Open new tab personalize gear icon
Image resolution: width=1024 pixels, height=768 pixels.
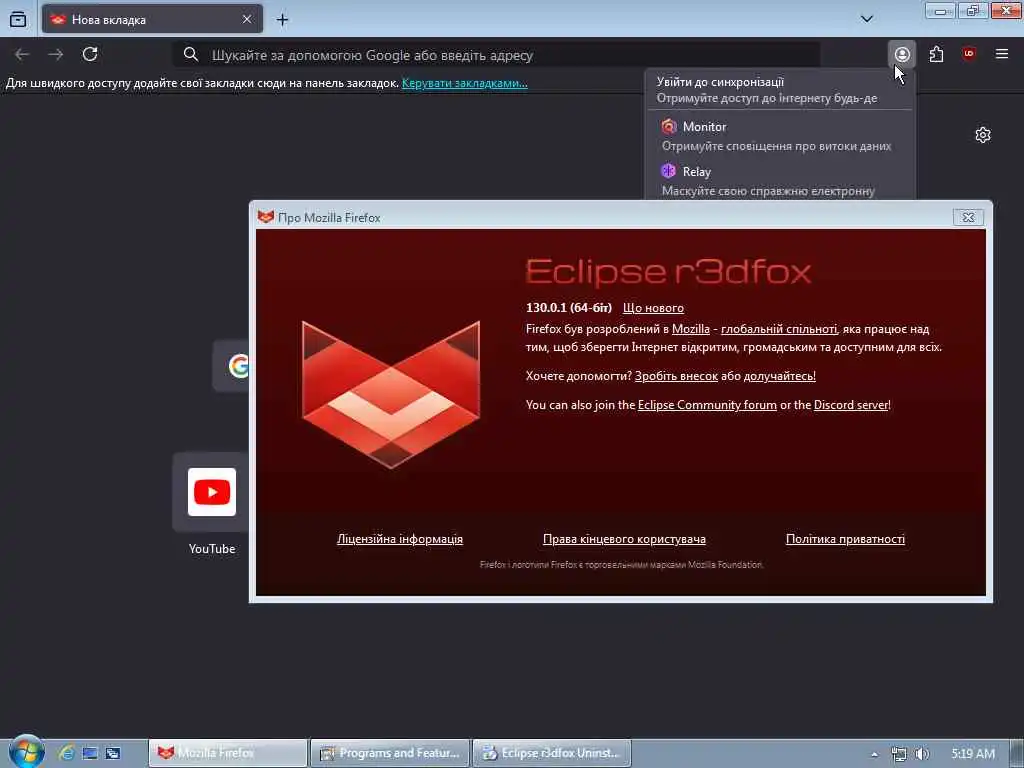[982, 135]
